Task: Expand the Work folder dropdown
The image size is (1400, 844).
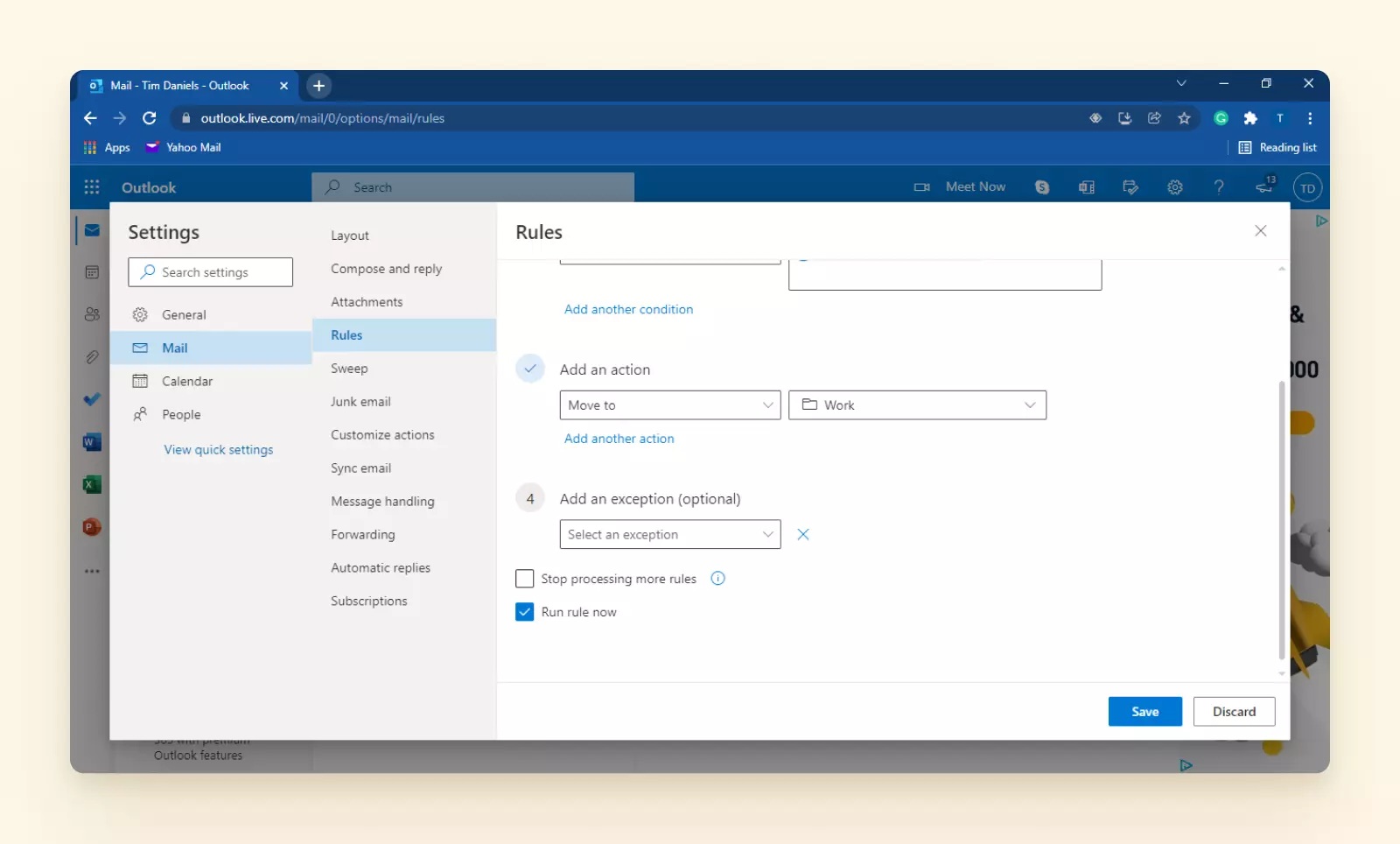Action: (x=917, y=405)
